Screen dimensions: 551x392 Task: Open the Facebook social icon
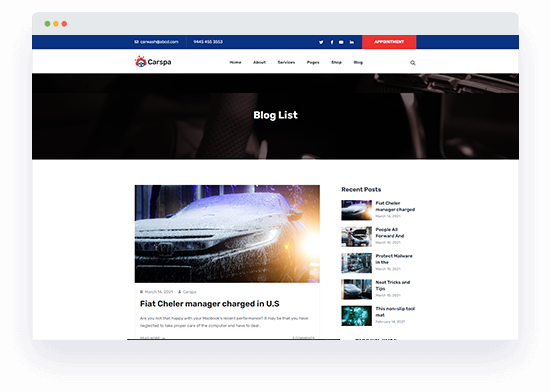tap(332, 42)
